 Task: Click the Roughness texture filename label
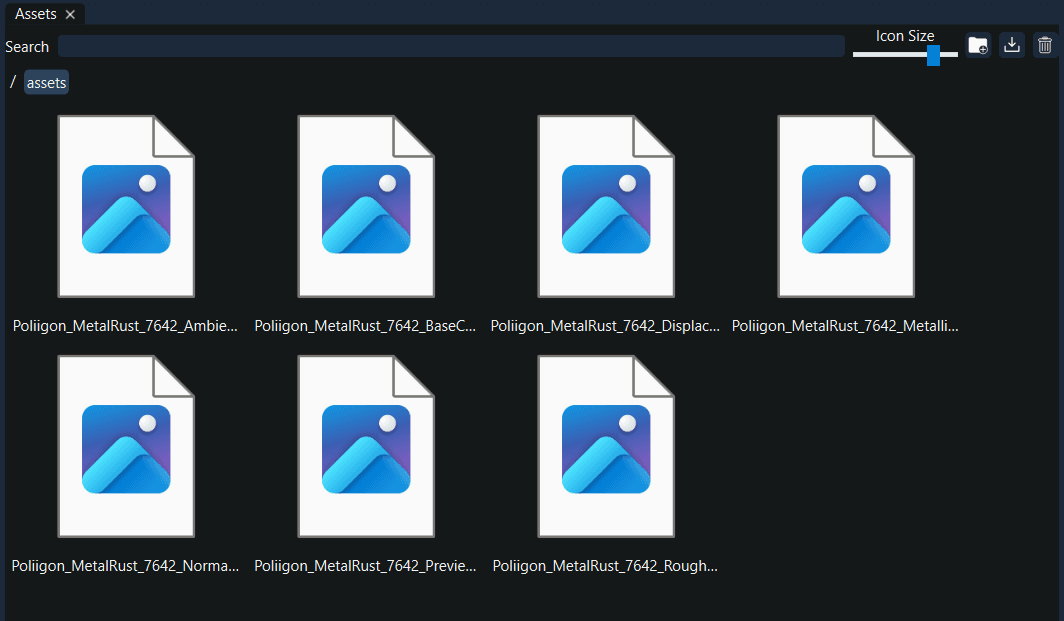click(x=604, y=565)
